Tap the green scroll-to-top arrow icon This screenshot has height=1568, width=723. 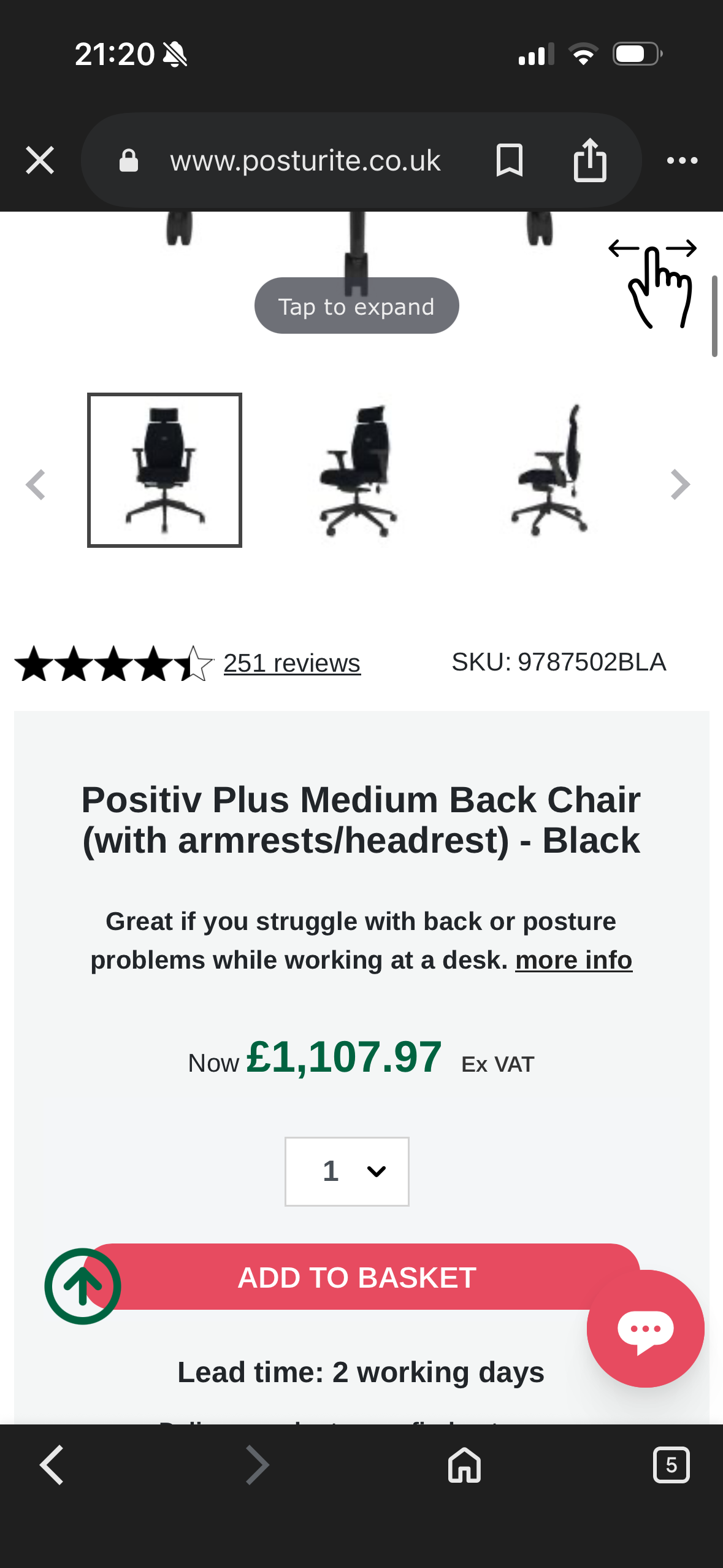point(83,1286)
